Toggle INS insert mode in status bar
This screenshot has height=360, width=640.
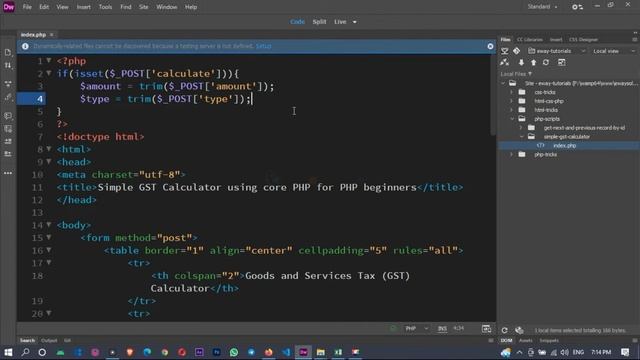click(x=442, y=329)
